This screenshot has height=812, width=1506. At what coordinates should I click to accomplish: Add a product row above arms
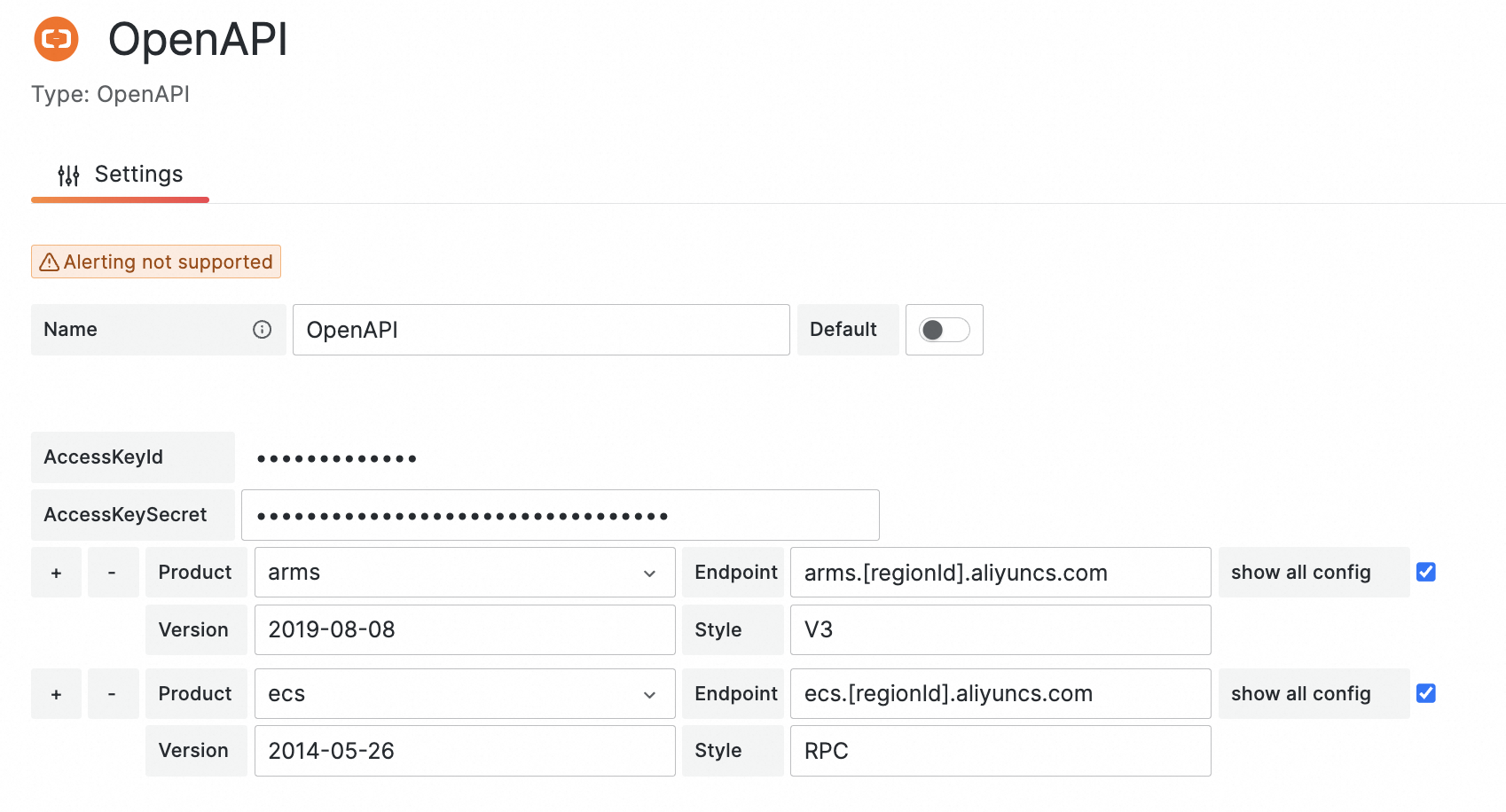pos(56,572)
